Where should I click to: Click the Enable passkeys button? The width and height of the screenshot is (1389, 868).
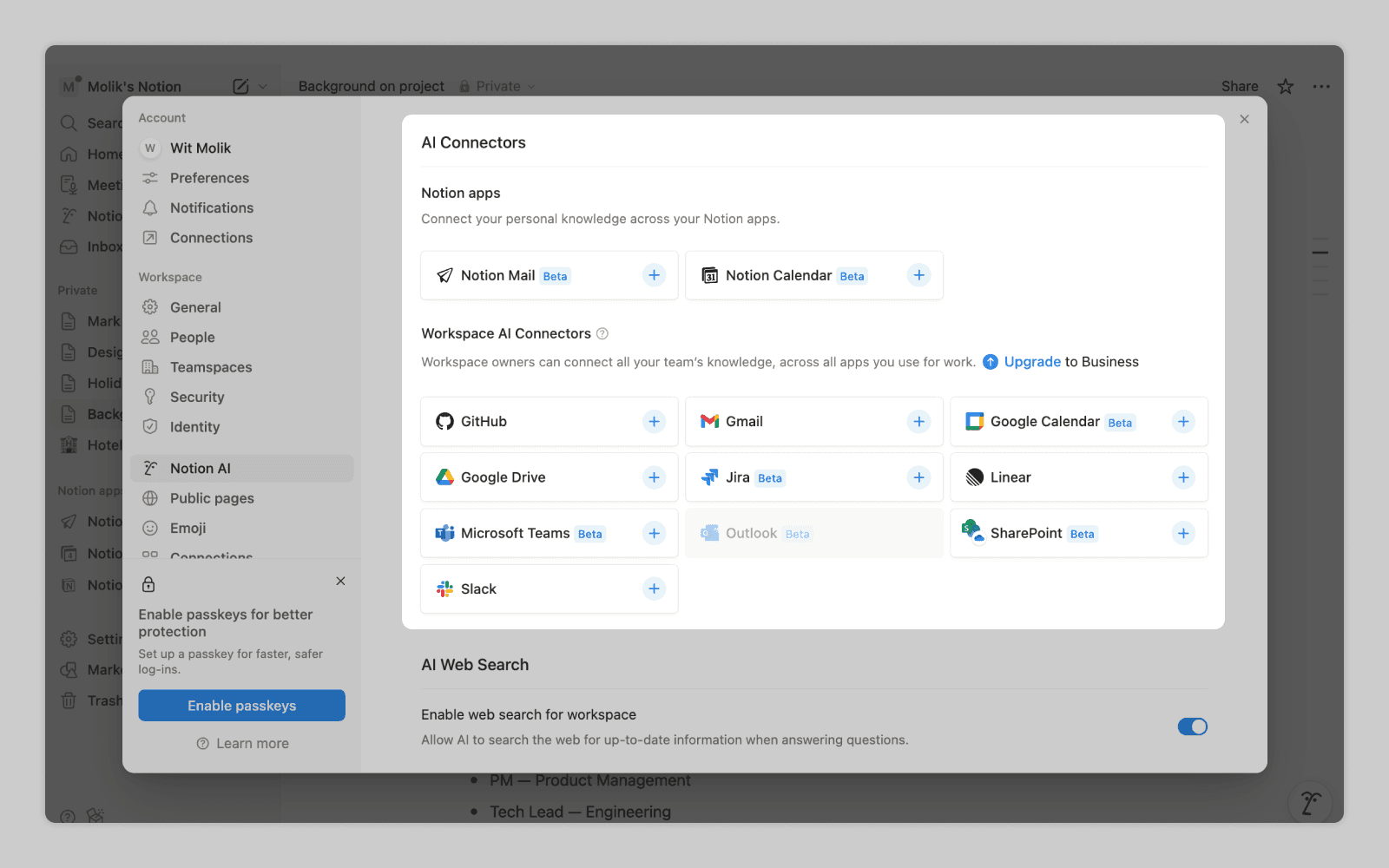(241, 706)
